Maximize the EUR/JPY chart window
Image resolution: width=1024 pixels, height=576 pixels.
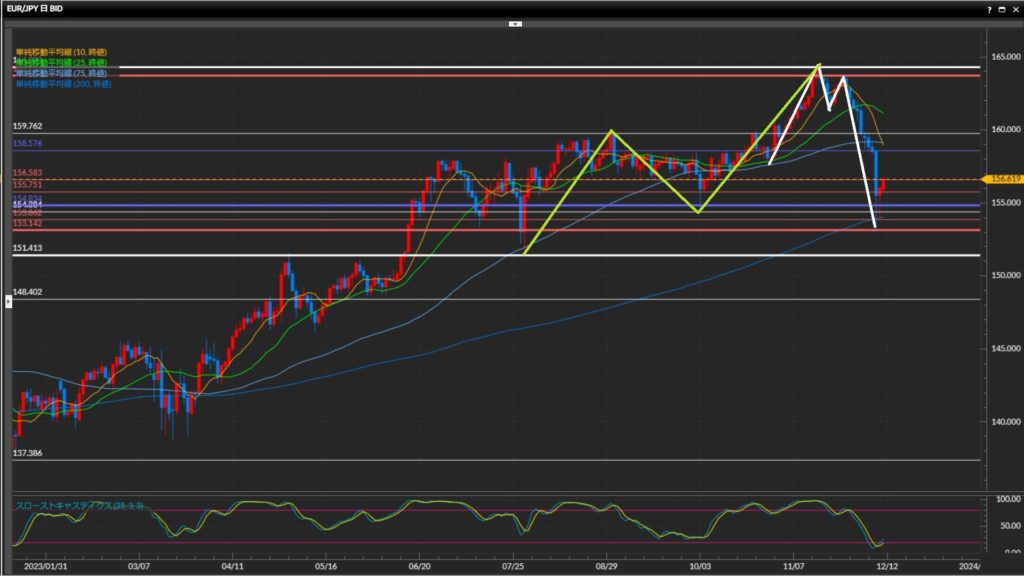(x=1002, y=8)
